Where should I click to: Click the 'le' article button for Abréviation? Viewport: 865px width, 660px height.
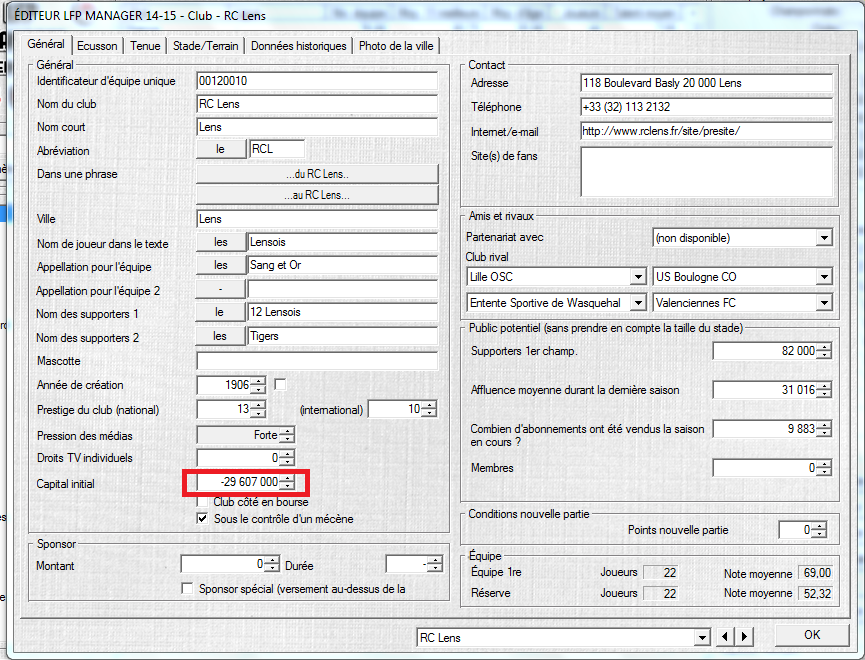pos(221,149)
